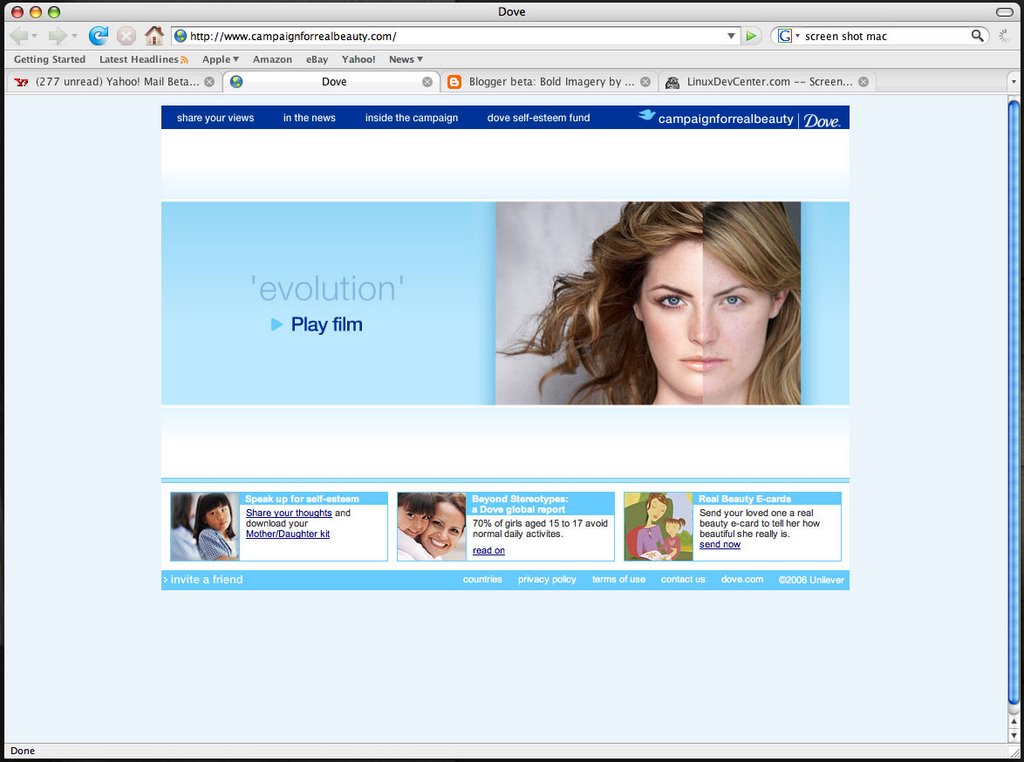Click the Beyond Stereotypes report thumbnail
1024x762 pixels.
click(432, 526)
